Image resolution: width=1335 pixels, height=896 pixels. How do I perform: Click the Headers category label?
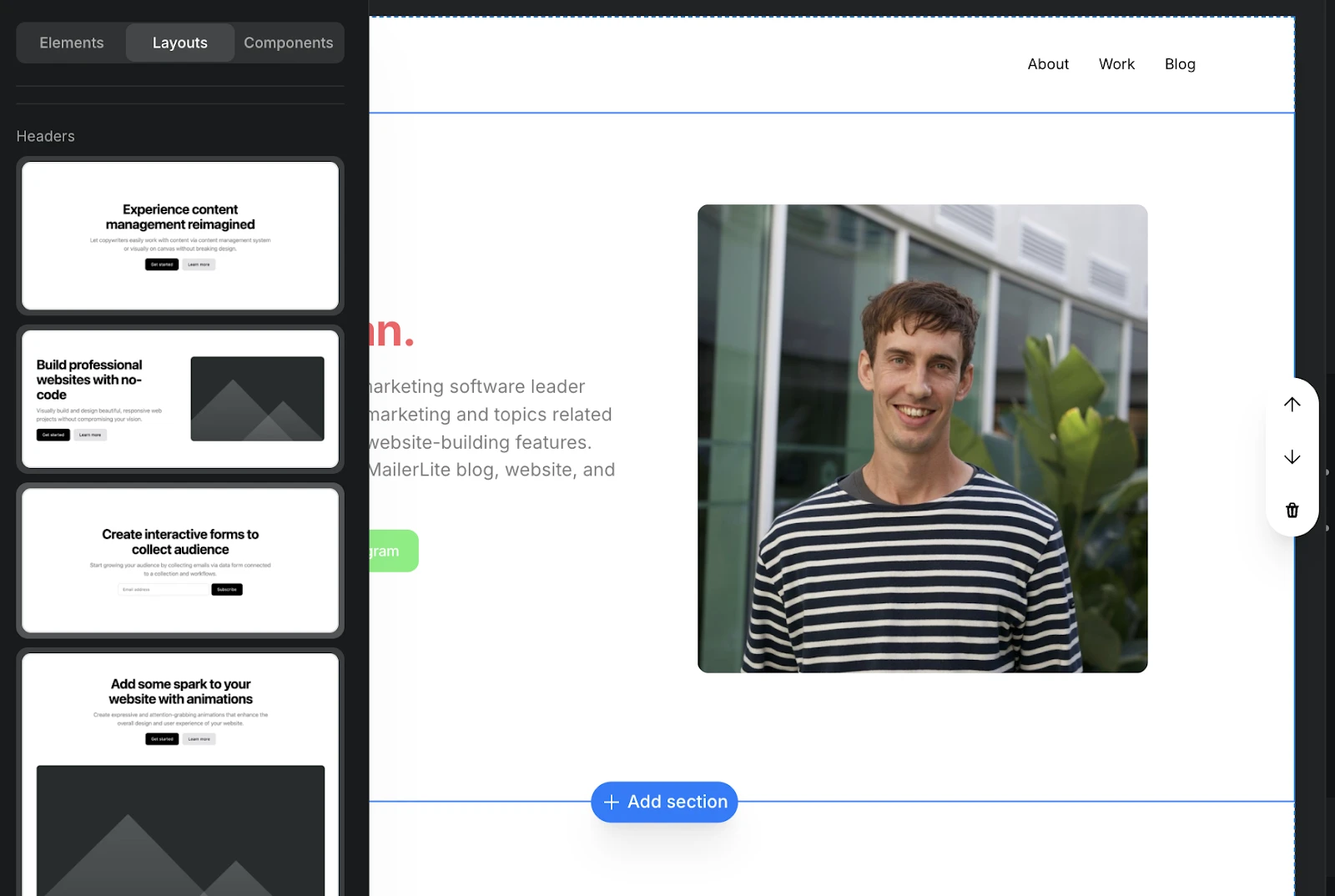tap(46, 136)
